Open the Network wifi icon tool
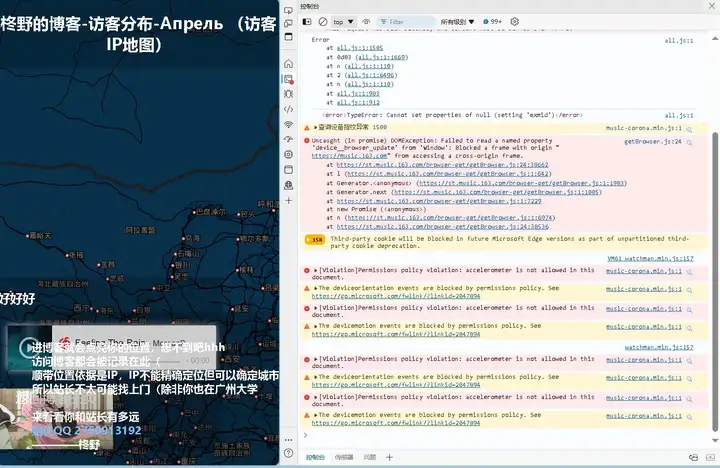Image resolution: width=720 pixels, height=468 pixels. pyautogui.click(x=288, y=124)
